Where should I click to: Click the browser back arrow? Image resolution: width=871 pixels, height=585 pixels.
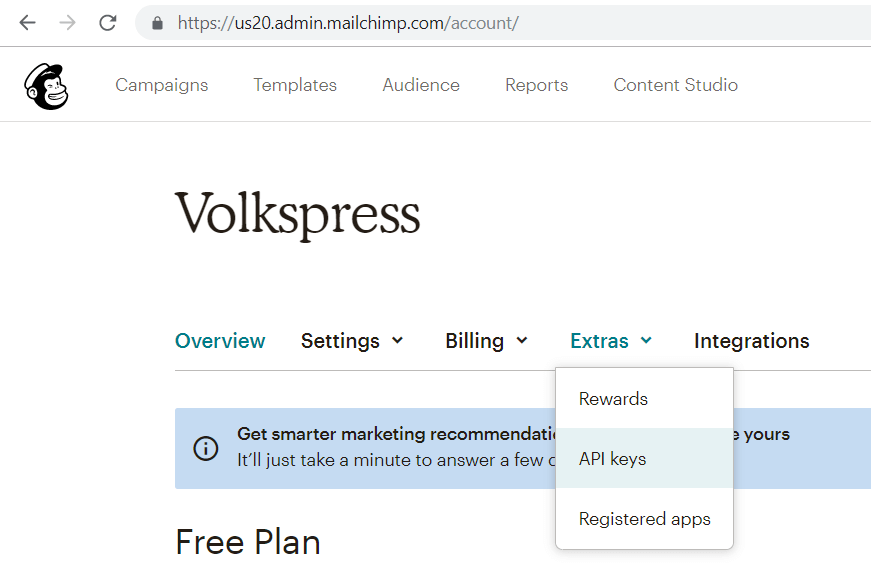(x=27, y=22)
